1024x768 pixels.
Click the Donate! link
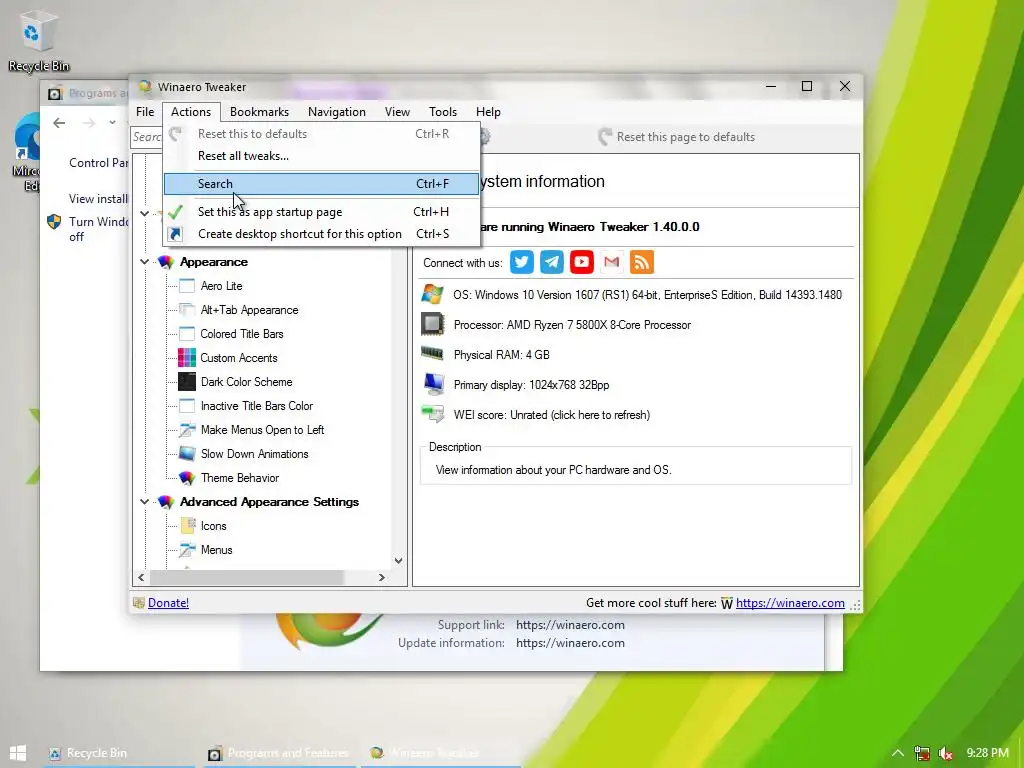tap(168, 603)
